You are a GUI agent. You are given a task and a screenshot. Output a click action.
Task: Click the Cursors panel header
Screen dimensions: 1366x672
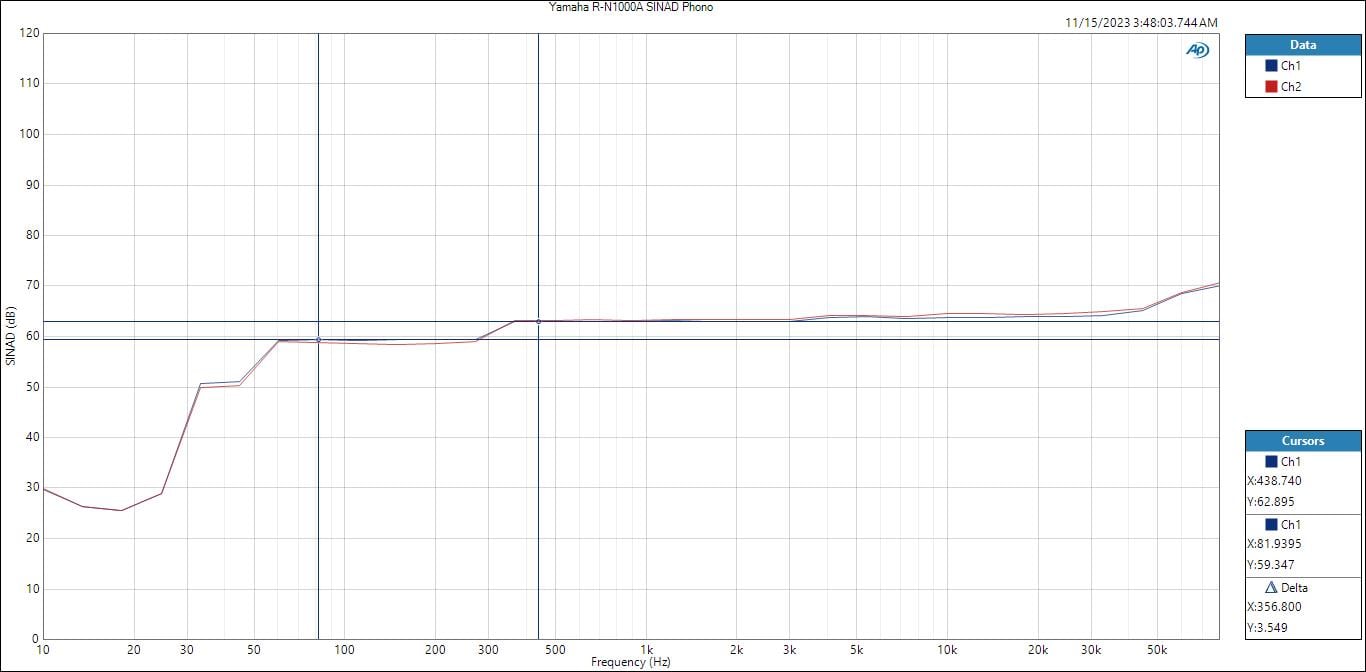click(1302, 441)
